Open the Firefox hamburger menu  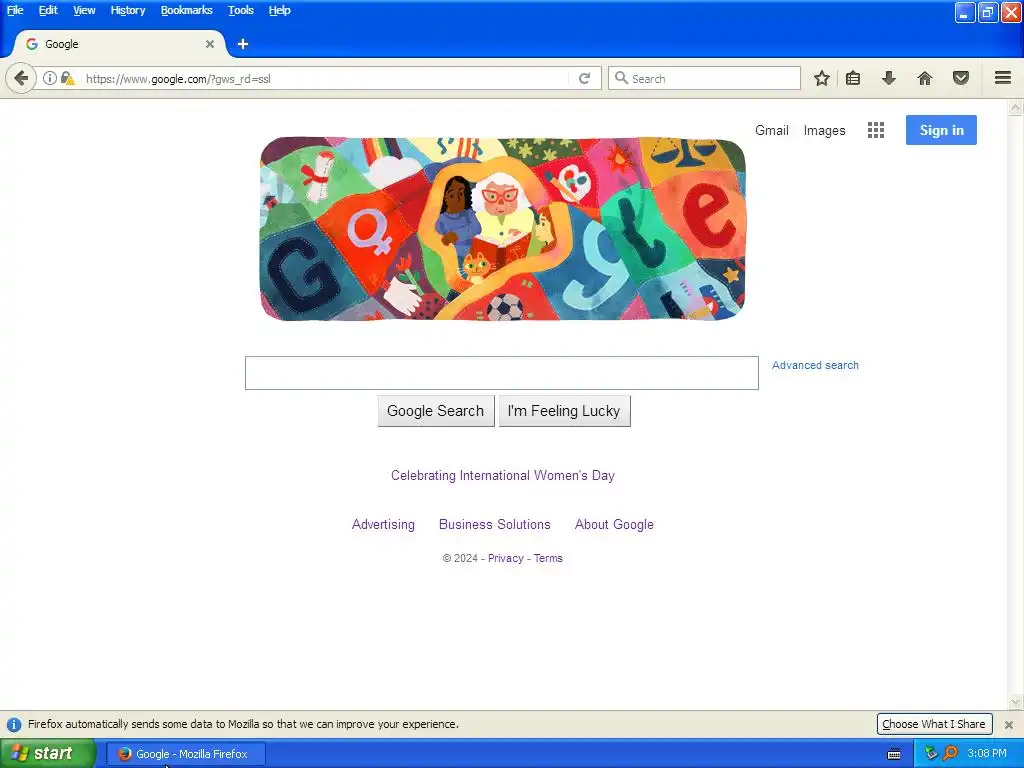pyautogui.click(x=1003, y=78)
